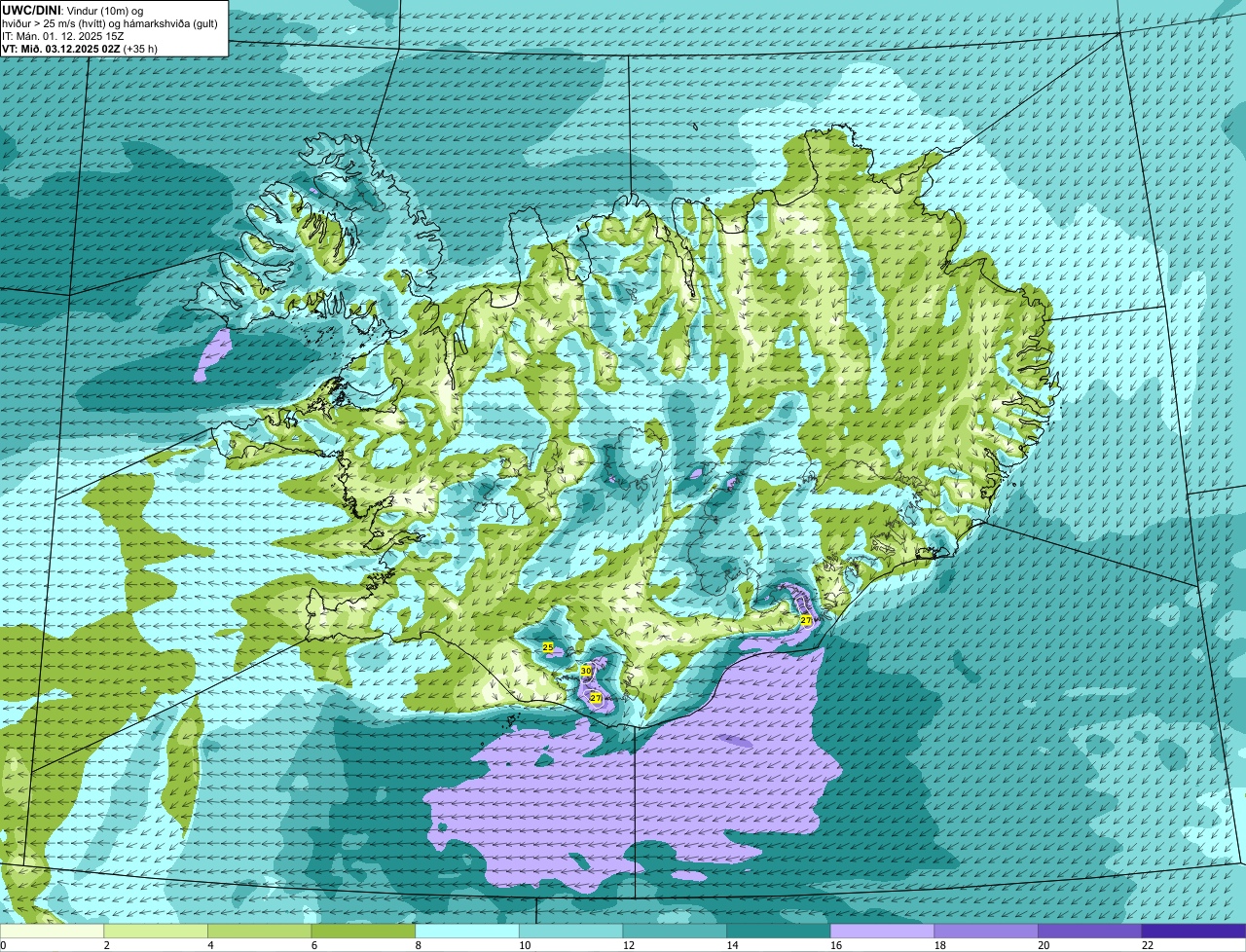
Task: Click the yellow '27' label directly below the '30'
Action: pos(595,698)
